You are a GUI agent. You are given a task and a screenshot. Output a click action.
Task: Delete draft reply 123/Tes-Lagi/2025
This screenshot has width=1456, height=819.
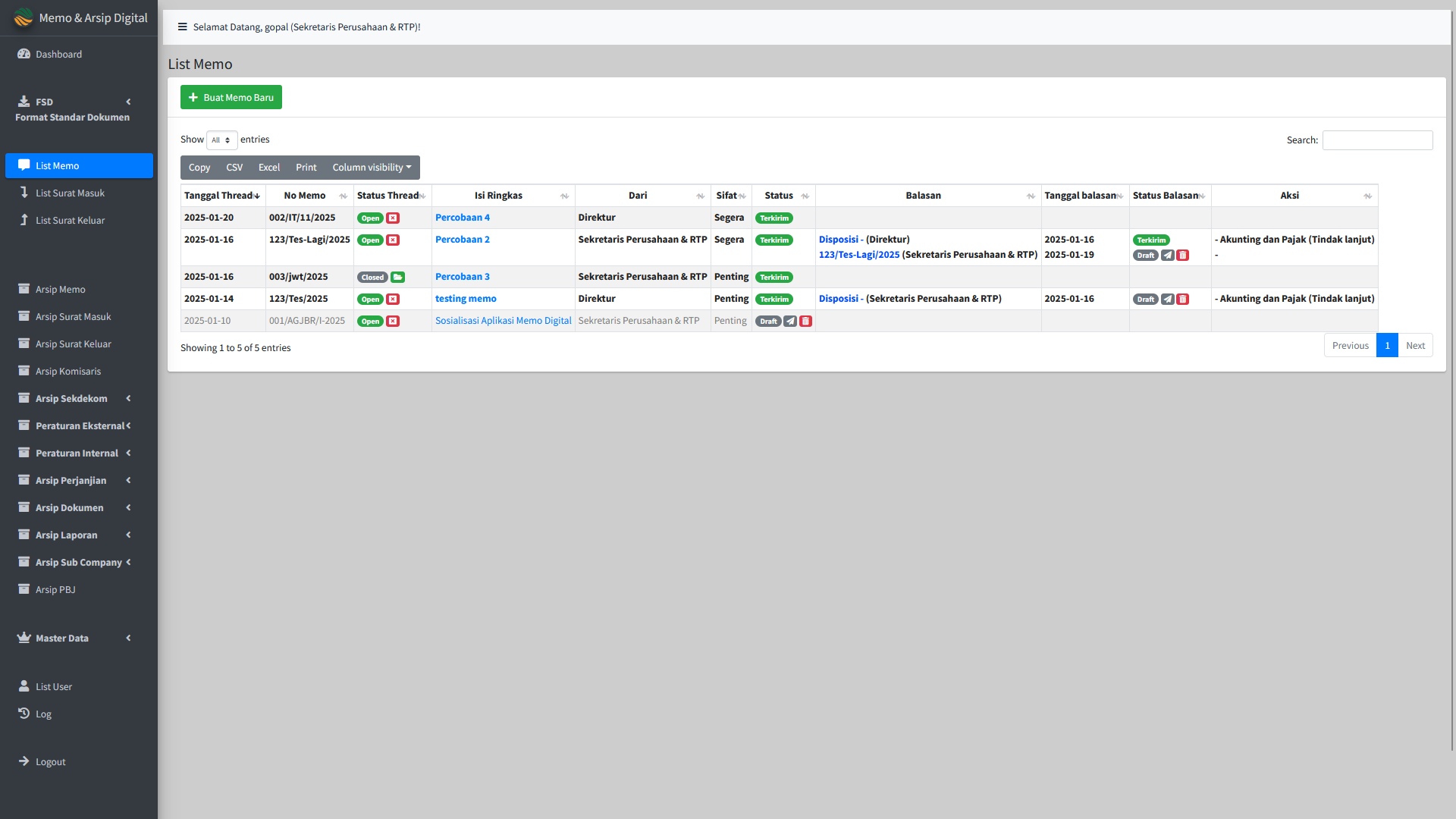(1183, 256)
